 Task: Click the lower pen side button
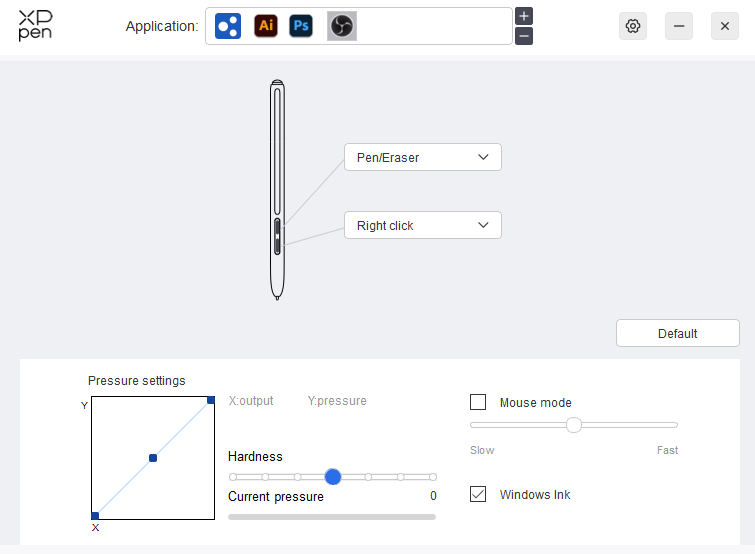[x=277, y=245]
